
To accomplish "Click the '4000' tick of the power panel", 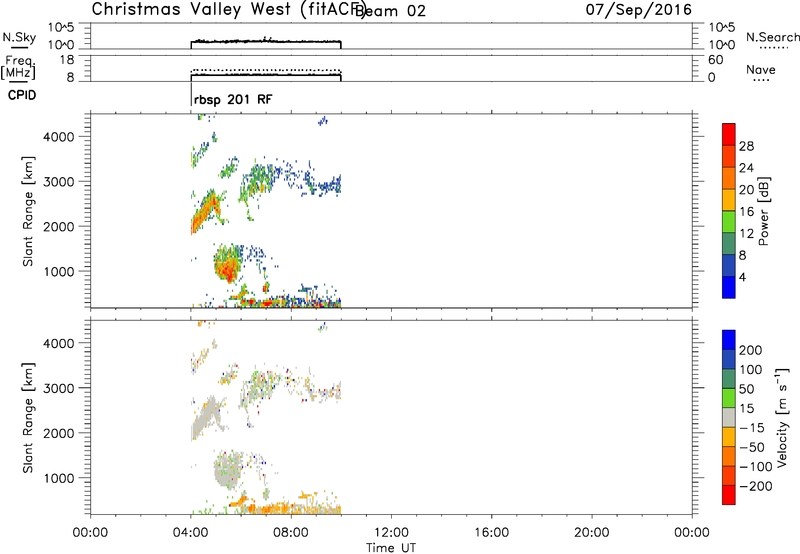I will click(59, 137).
